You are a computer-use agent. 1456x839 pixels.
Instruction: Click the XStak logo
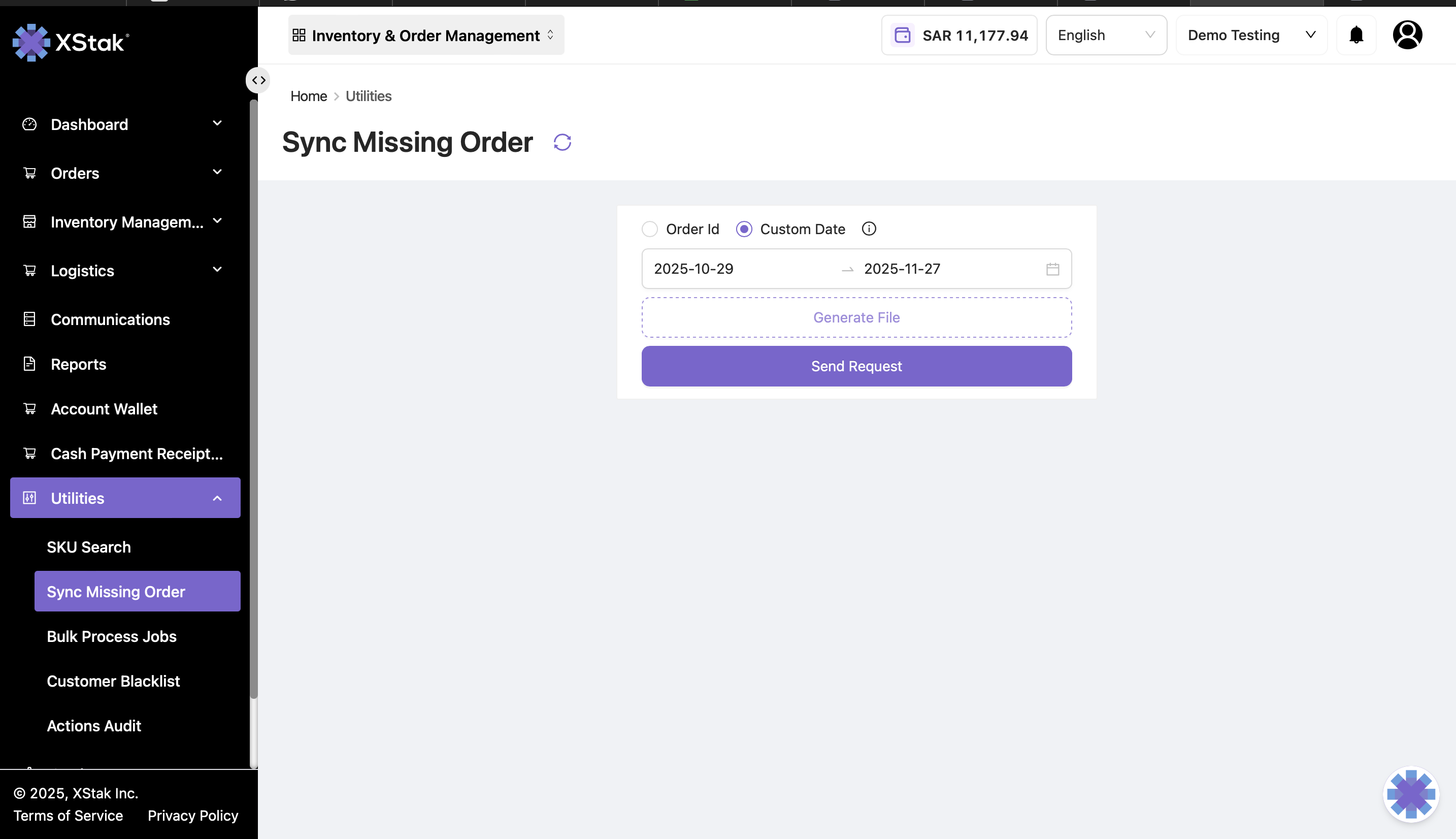[70, 43]
